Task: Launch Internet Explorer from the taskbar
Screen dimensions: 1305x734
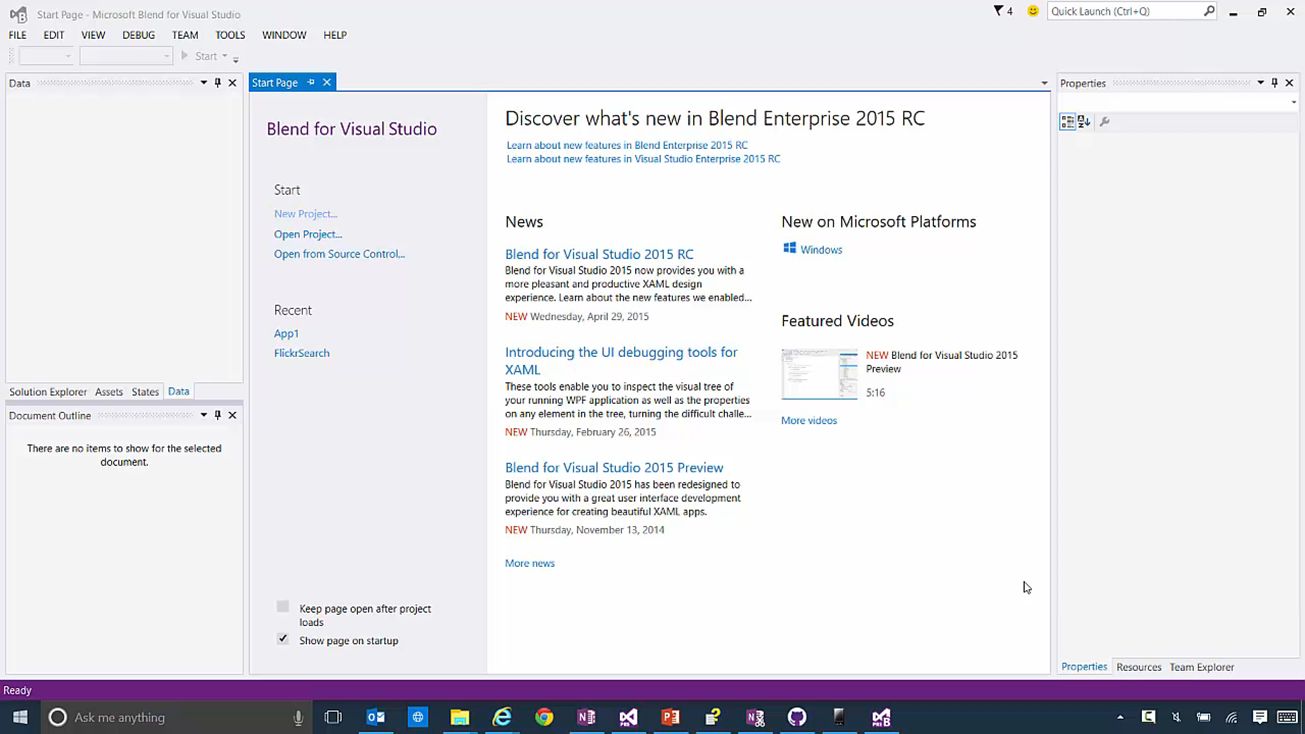Action: 502,717
